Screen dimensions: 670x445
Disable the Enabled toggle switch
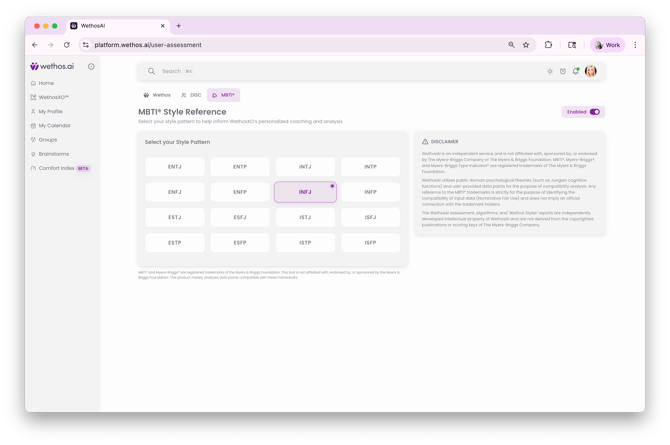coord(594,112)
